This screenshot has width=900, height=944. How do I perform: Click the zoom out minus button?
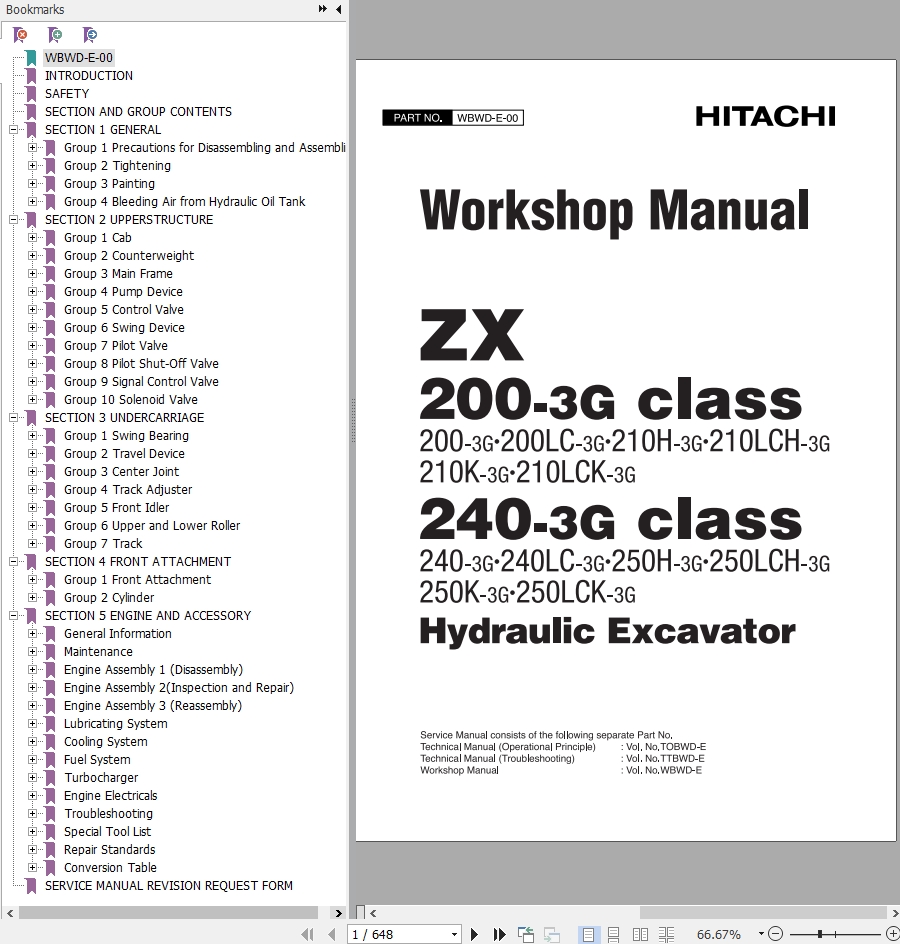pyautogui.click(x=775, y=934)
